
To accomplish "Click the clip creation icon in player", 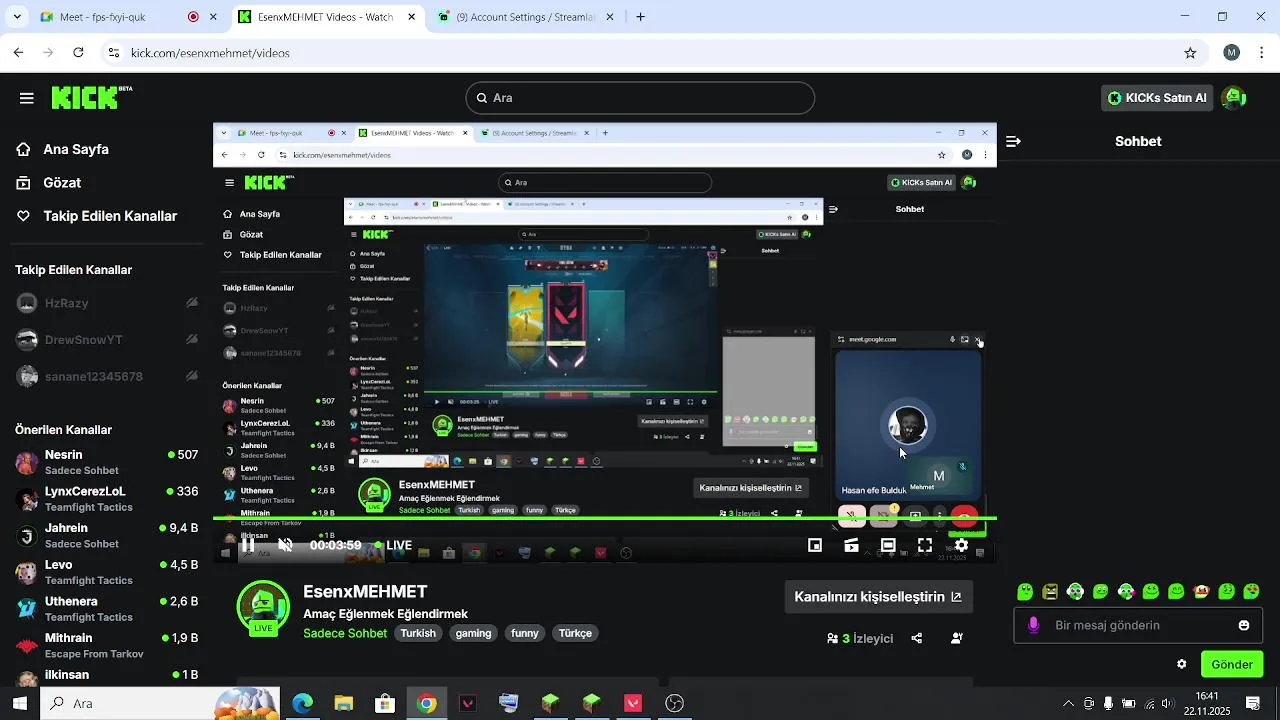I will [x=851, y=545].
